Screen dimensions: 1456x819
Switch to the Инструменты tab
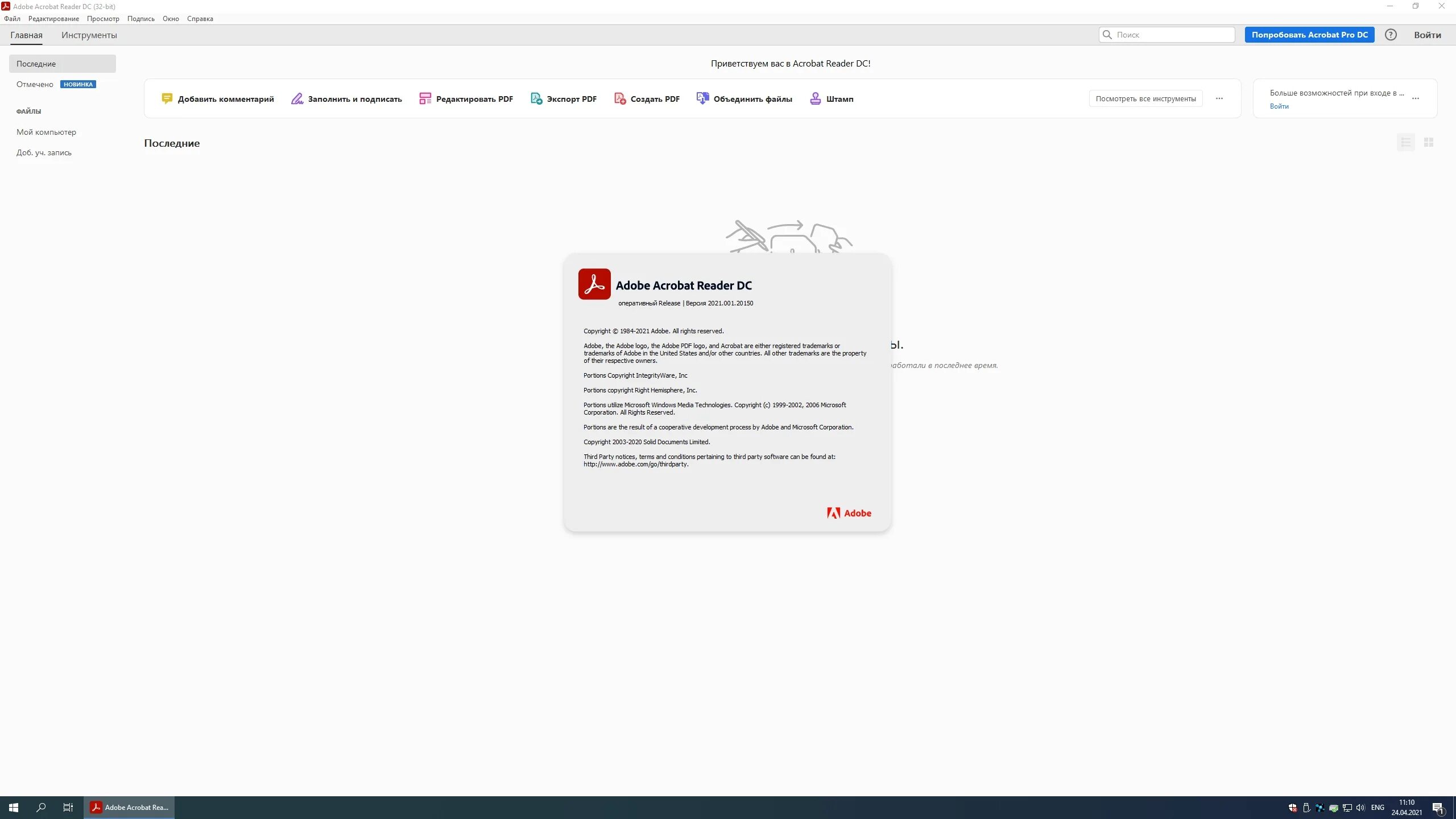pyautogui.click(x=89, y=35)
